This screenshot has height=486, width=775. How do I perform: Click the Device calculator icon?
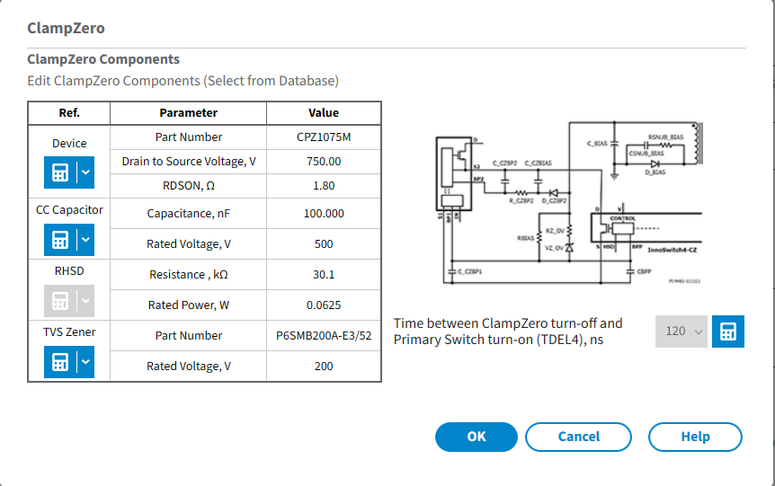click(60, 173)
